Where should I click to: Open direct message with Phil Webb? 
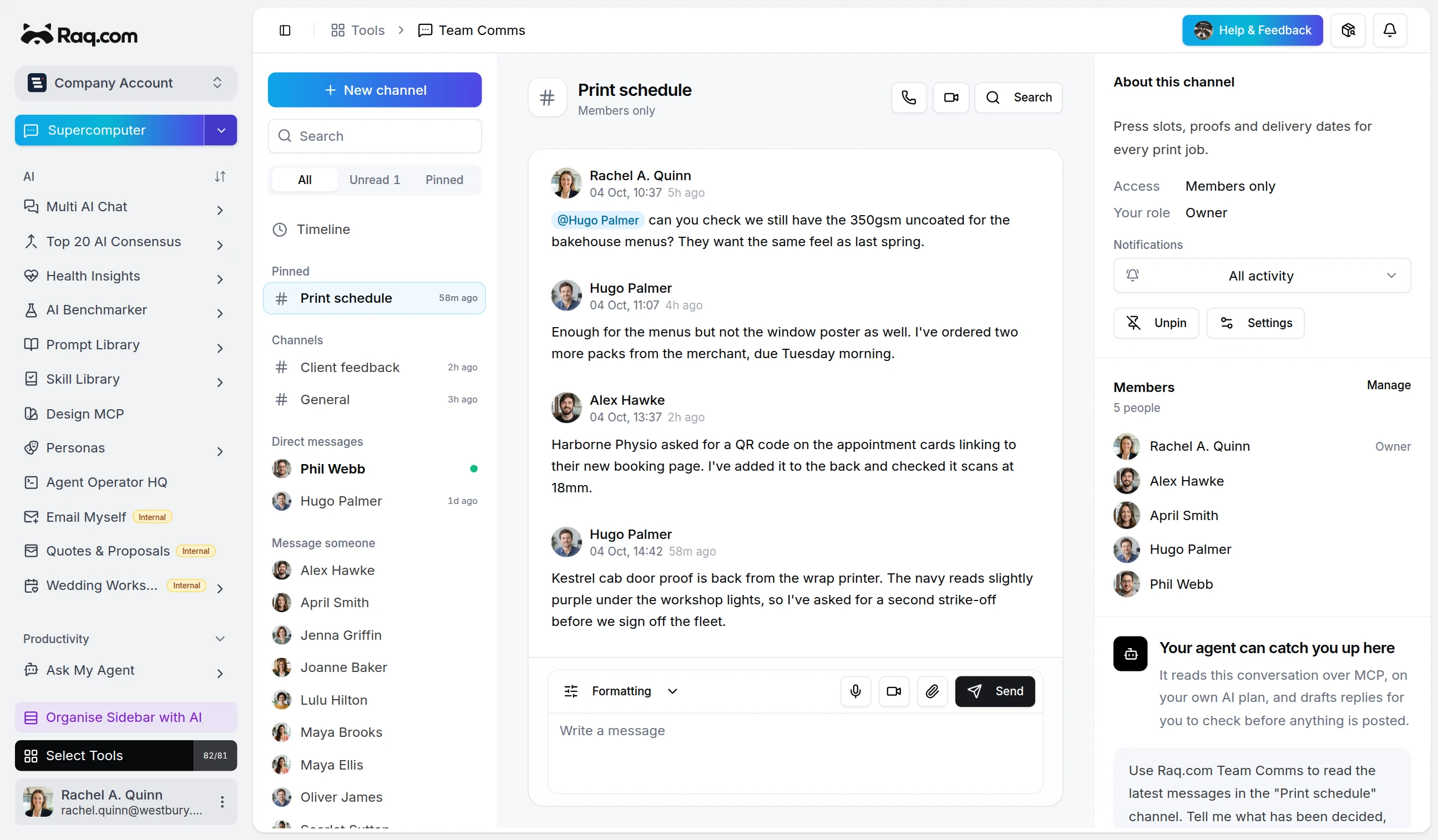tap(374, 469)
